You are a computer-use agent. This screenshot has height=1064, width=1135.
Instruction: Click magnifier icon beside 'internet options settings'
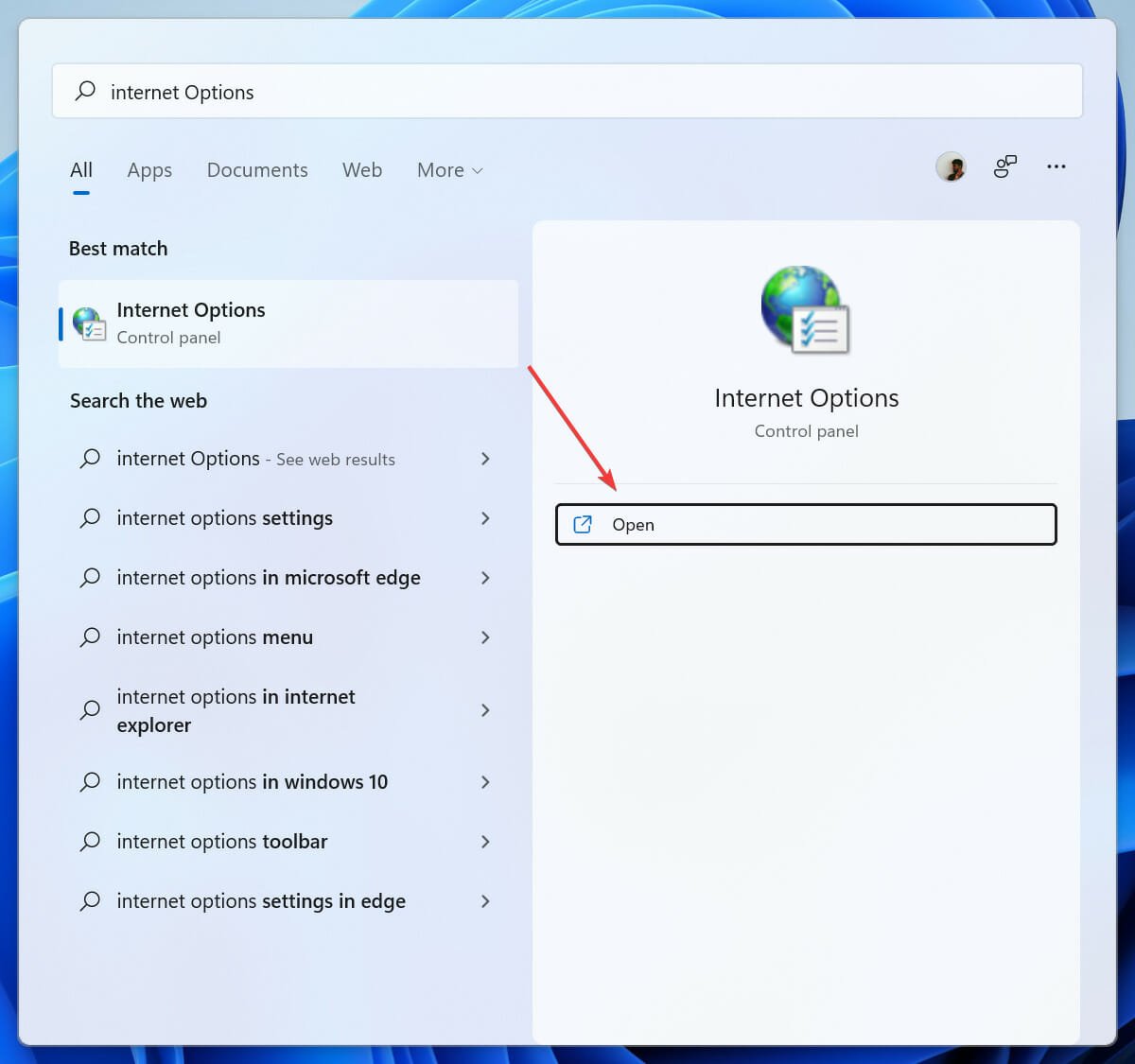pyautogui.click(x=90, y=518)
